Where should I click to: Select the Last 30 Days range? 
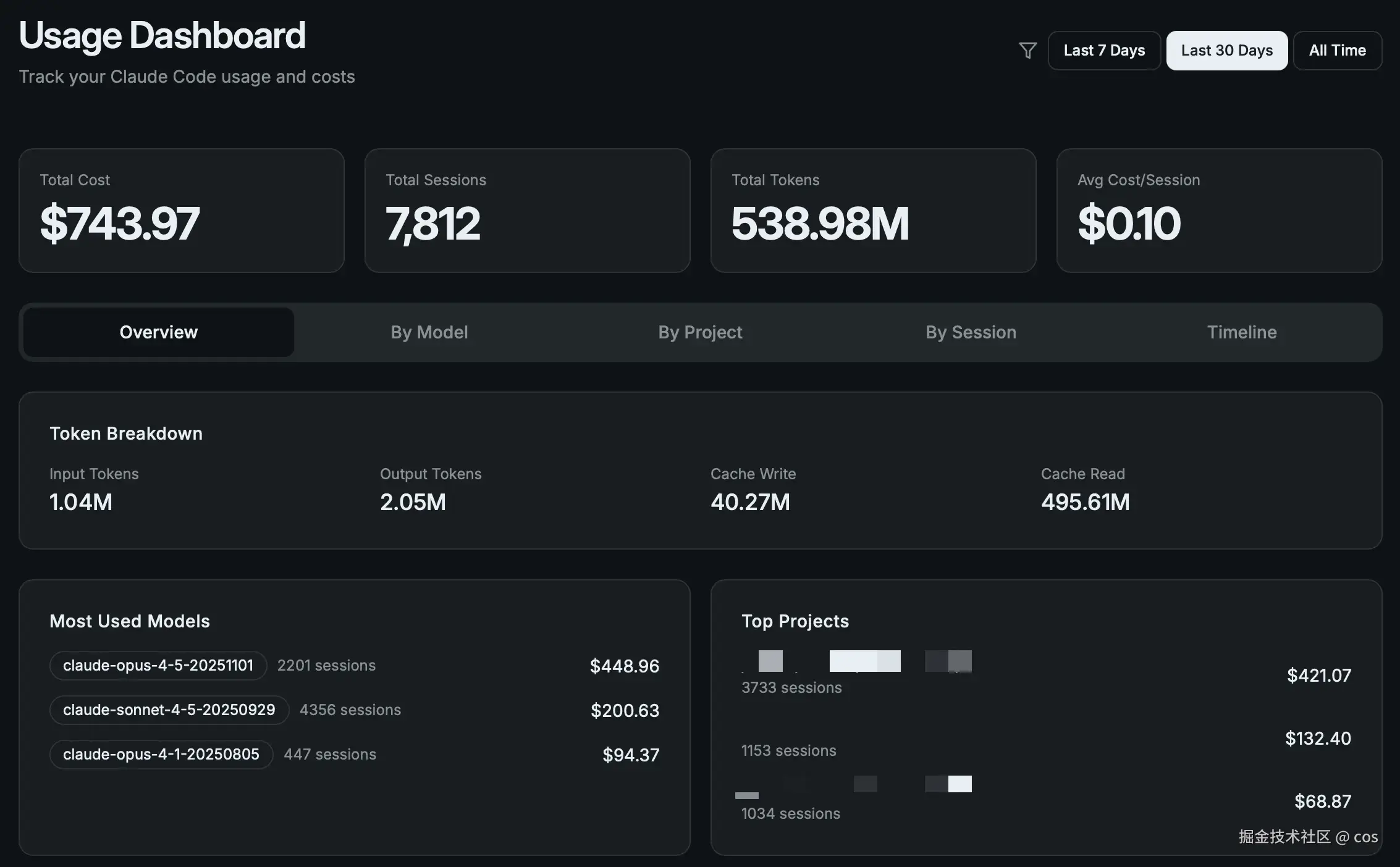pos(1226,51)
